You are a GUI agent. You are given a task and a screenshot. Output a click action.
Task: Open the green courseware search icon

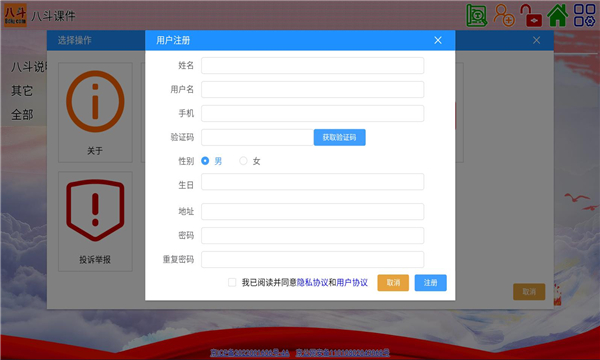coord(476,15)
